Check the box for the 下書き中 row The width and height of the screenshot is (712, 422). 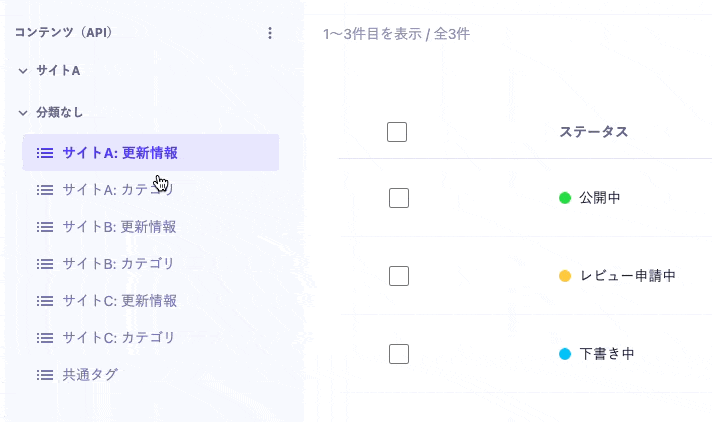[x=399, y=354]
